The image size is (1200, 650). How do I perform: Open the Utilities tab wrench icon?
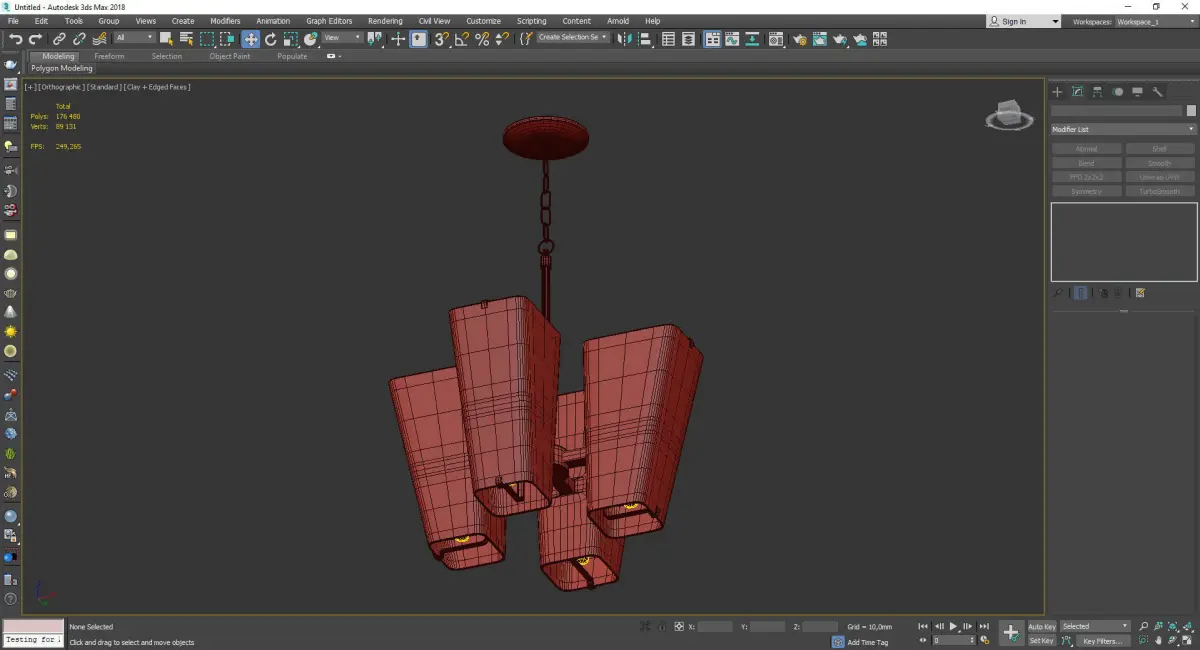1157,92
